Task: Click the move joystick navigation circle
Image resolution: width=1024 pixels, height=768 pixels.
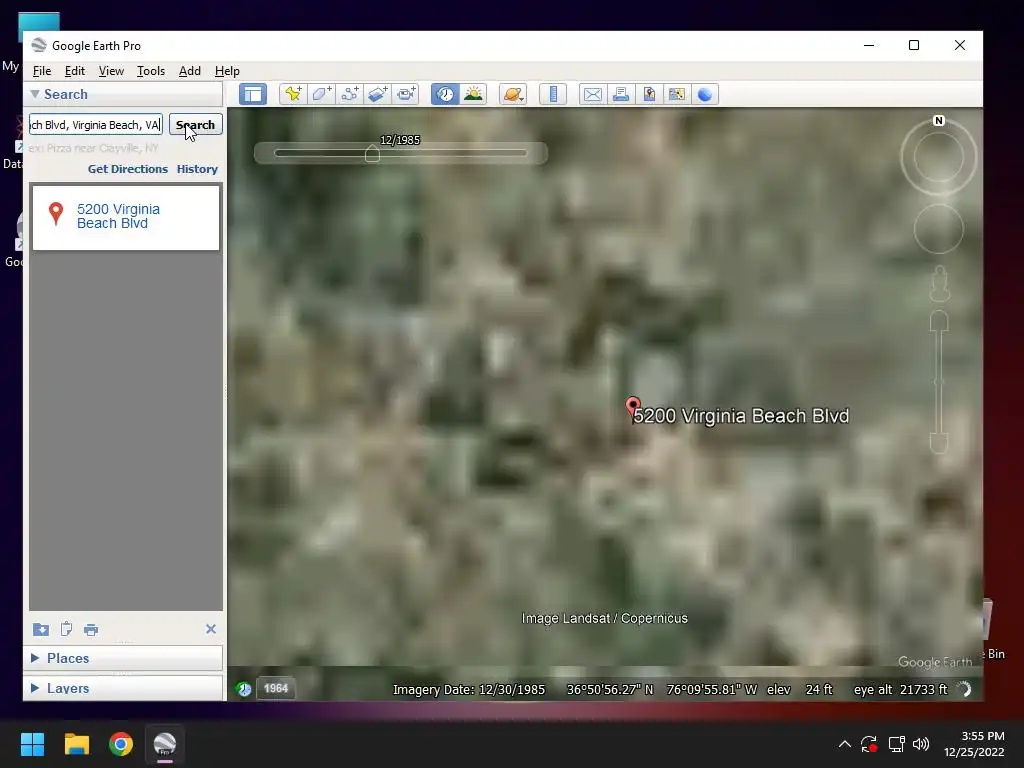Action: [938, 229]
